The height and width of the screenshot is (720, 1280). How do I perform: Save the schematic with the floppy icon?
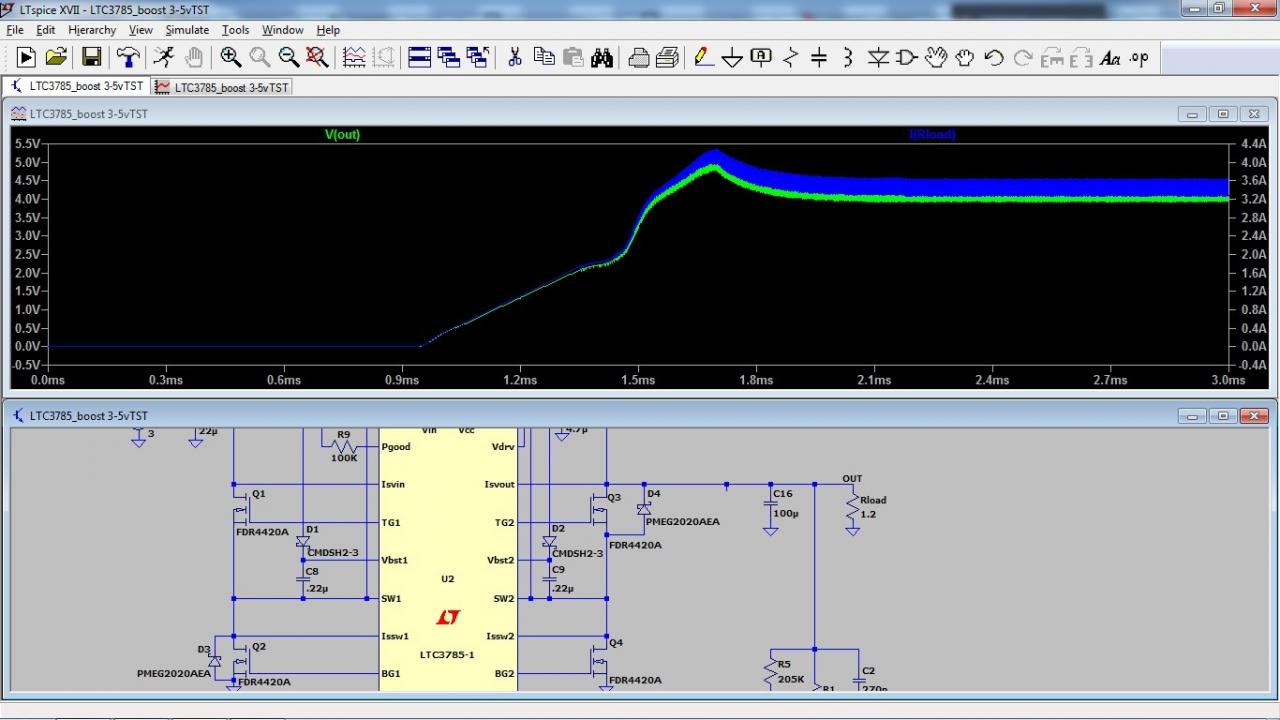pyautogui.click(x=91, y=57)
